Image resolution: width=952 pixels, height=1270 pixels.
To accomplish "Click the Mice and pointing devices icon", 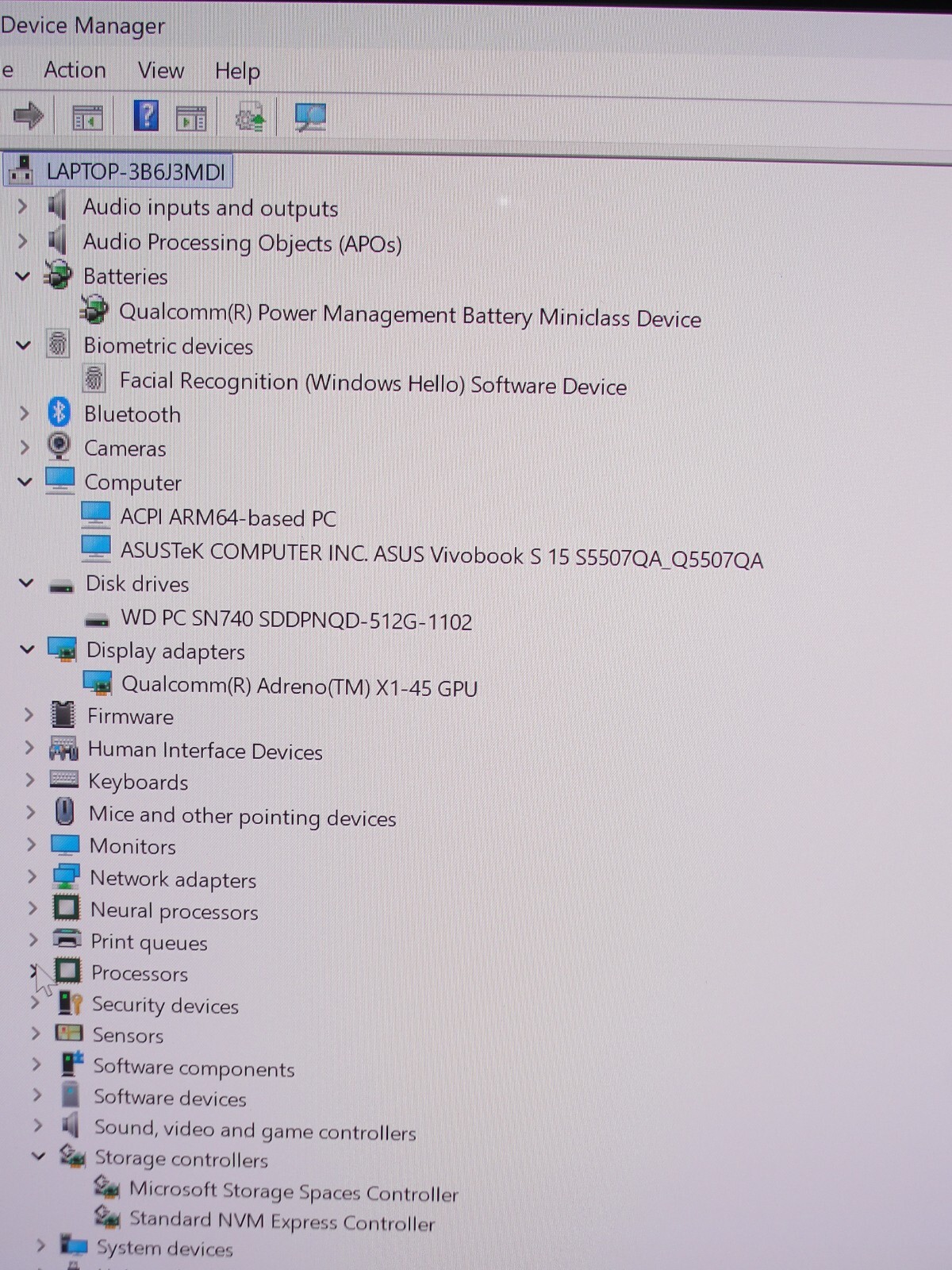I will 65,811.
